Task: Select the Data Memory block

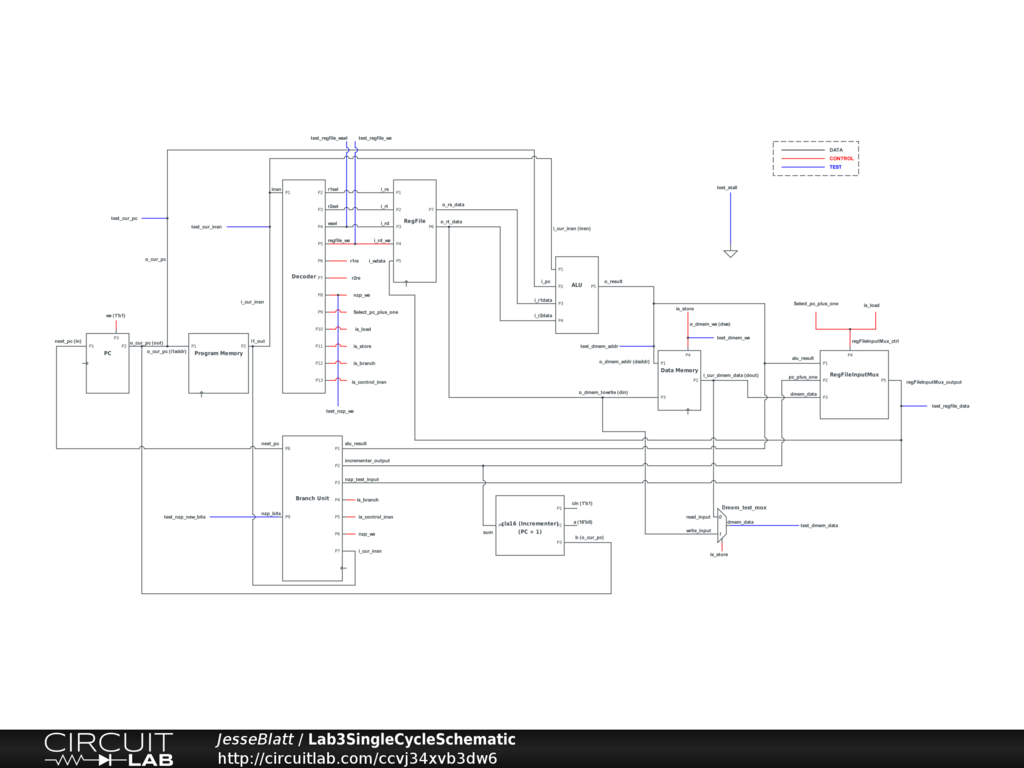Action: point(679,380)
